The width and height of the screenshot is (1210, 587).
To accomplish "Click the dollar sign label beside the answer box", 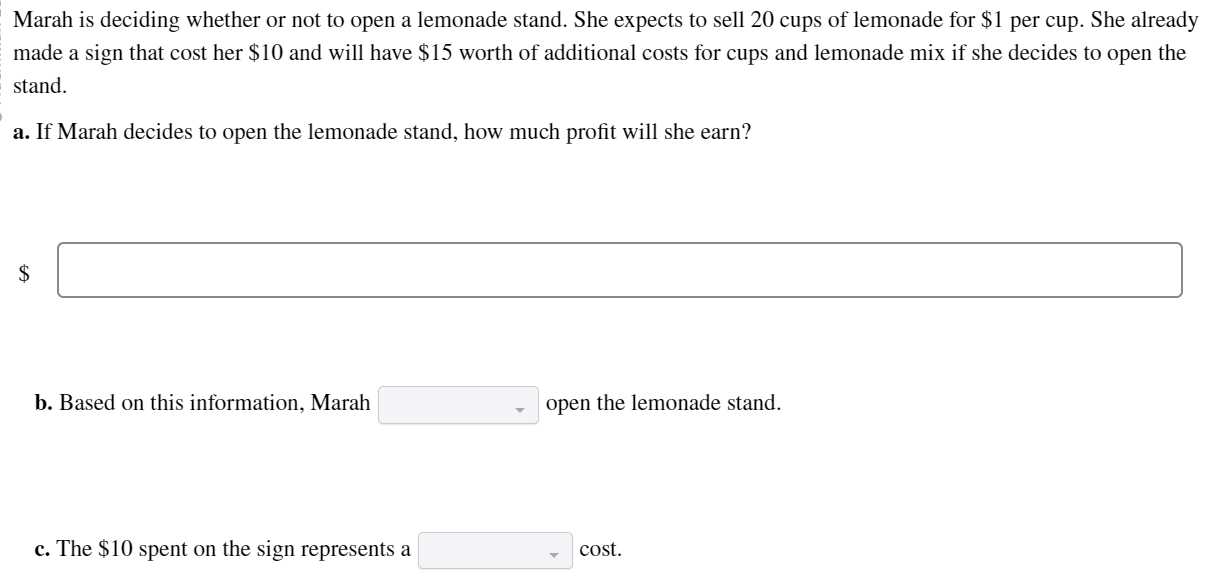I will (x=23, y=270).
